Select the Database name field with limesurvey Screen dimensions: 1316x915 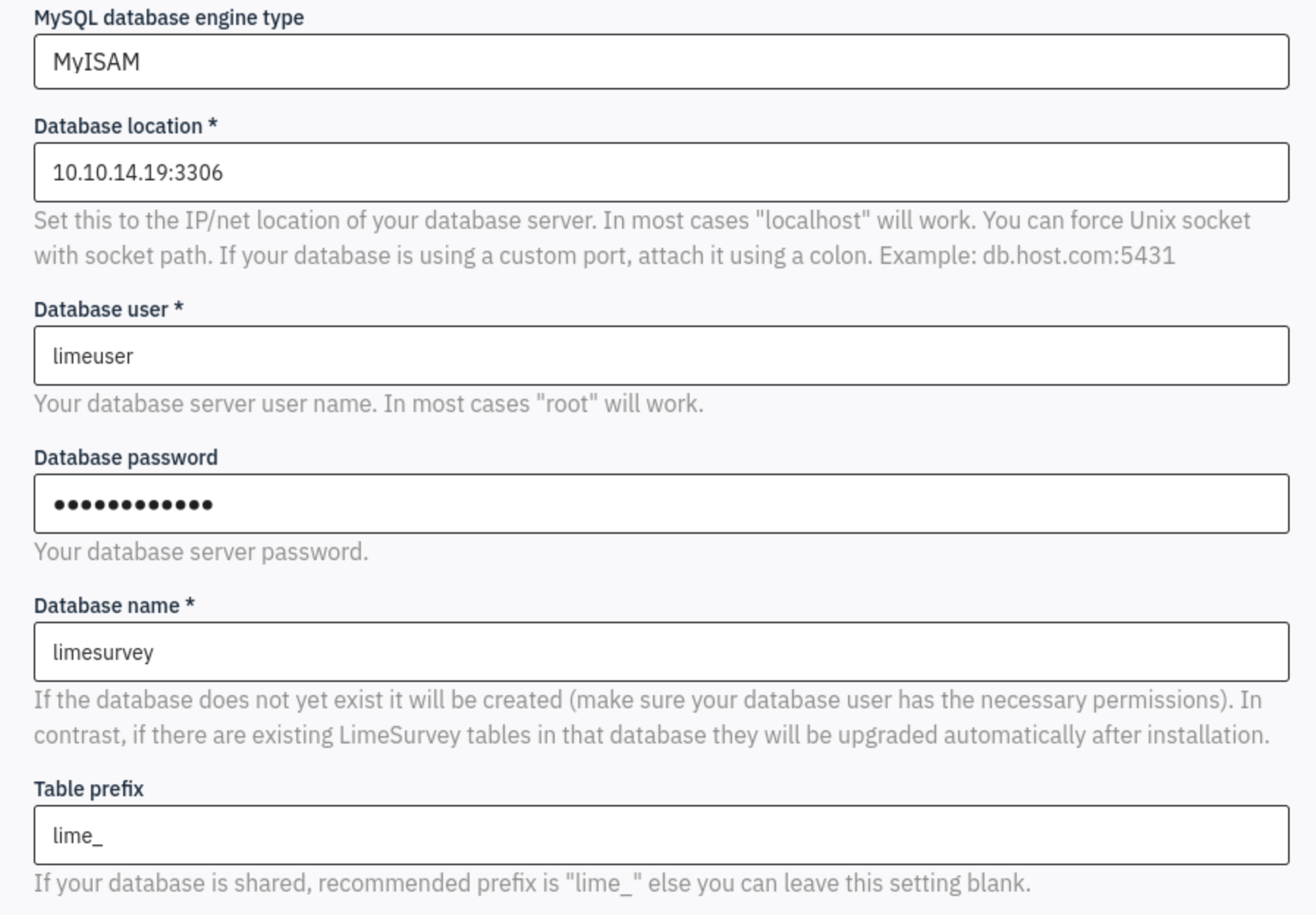660,652
